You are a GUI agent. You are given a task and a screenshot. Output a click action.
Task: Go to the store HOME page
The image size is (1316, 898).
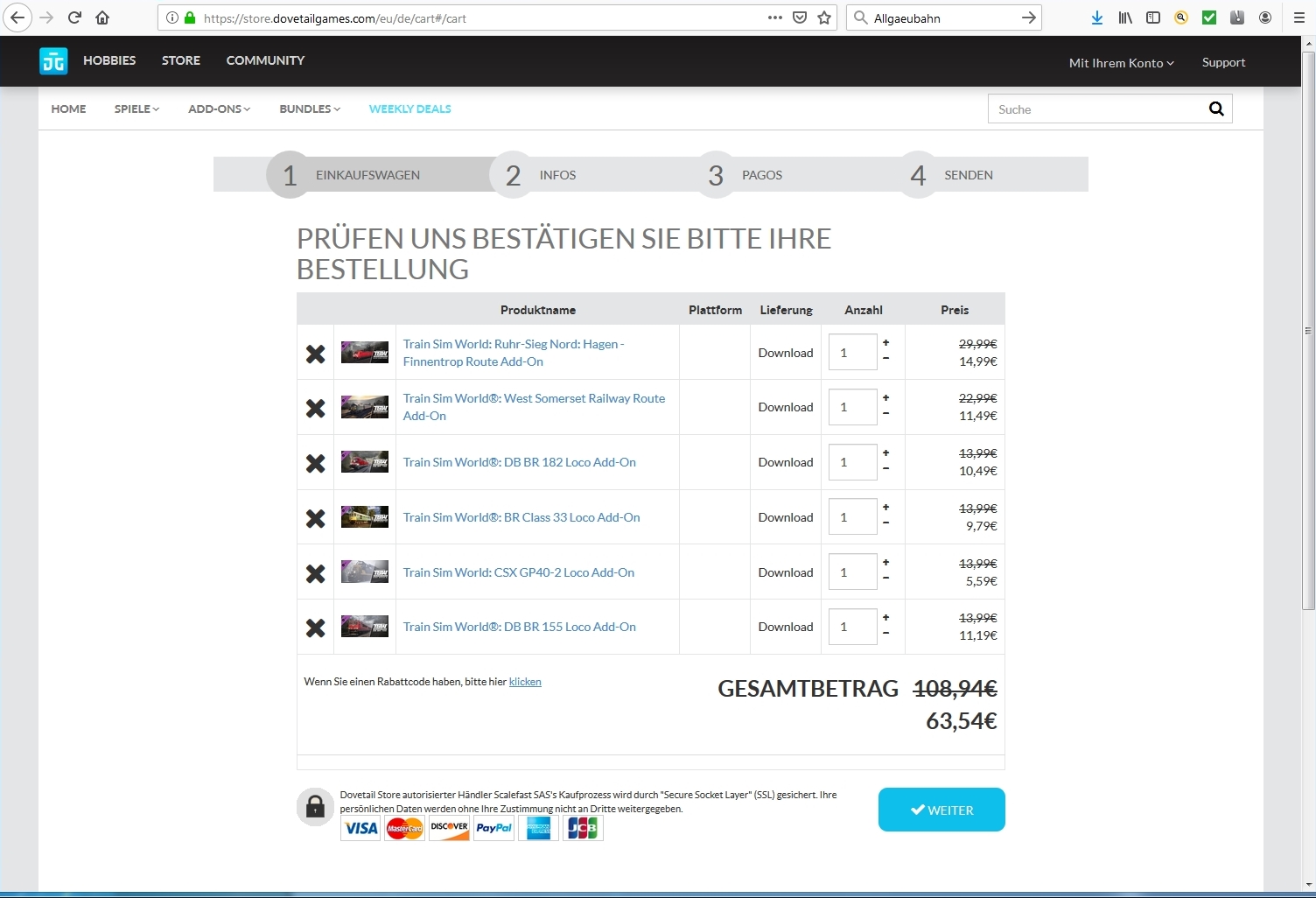tap(68, 109)
